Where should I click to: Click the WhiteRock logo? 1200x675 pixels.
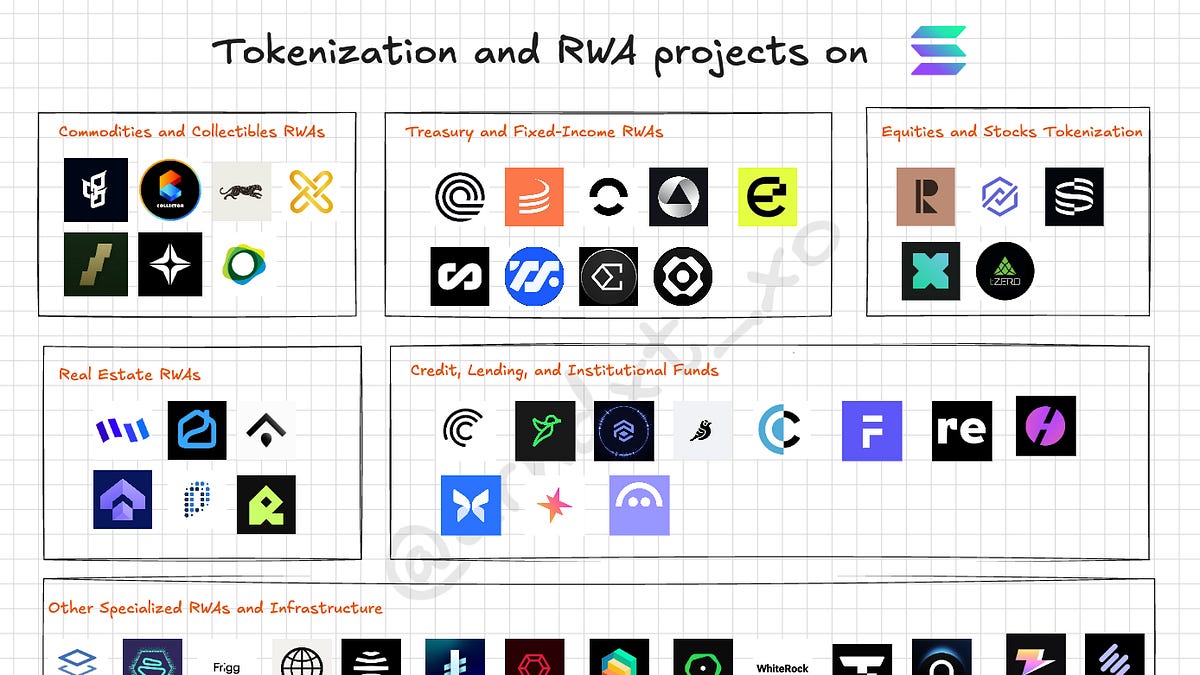pyautogui.click(x=782, y=665)
